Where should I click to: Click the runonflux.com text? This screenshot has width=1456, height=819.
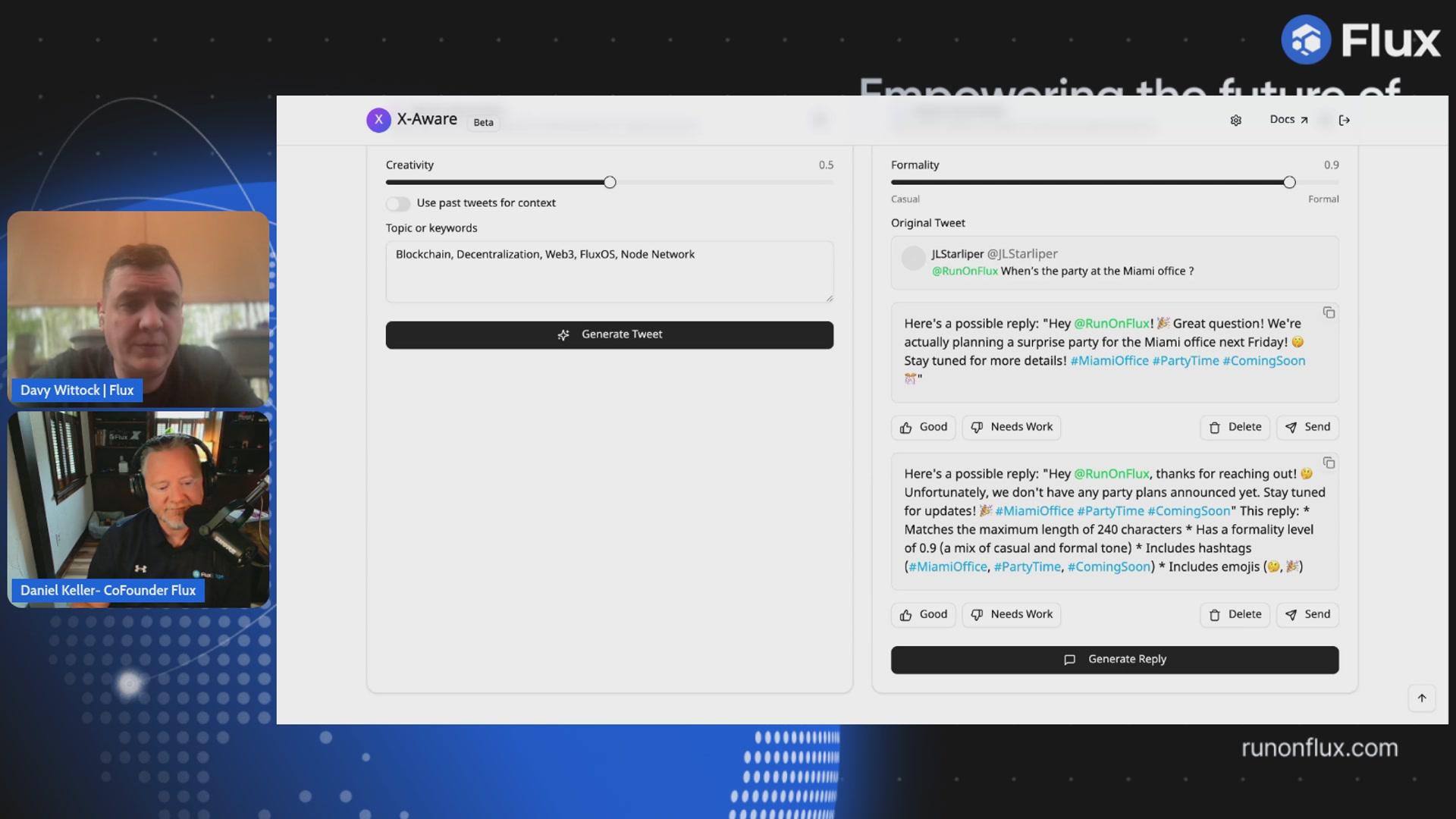[x=1319, y=748]
